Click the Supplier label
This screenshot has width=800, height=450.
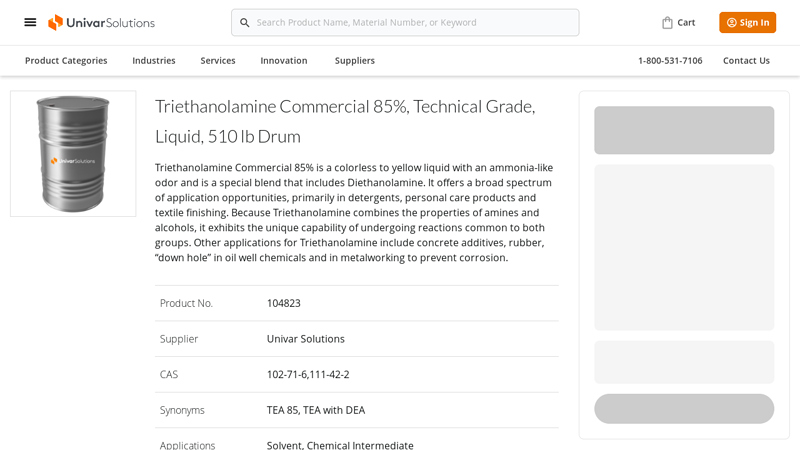[x=179, y=339]
